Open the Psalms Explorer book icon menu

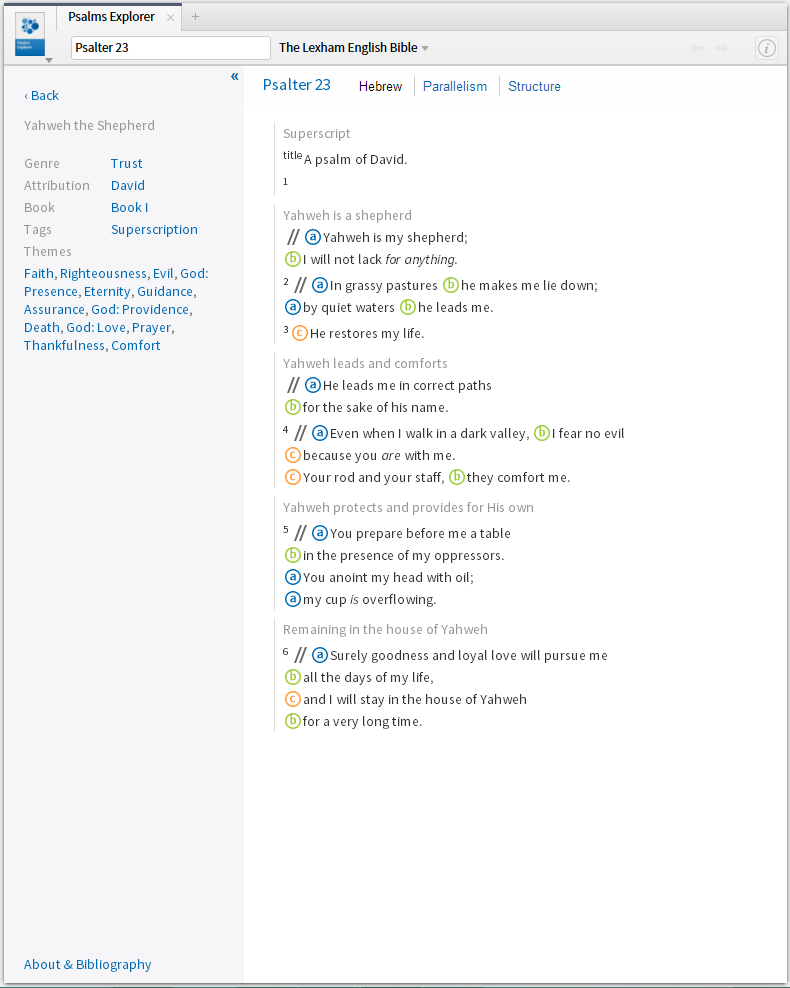30,35
